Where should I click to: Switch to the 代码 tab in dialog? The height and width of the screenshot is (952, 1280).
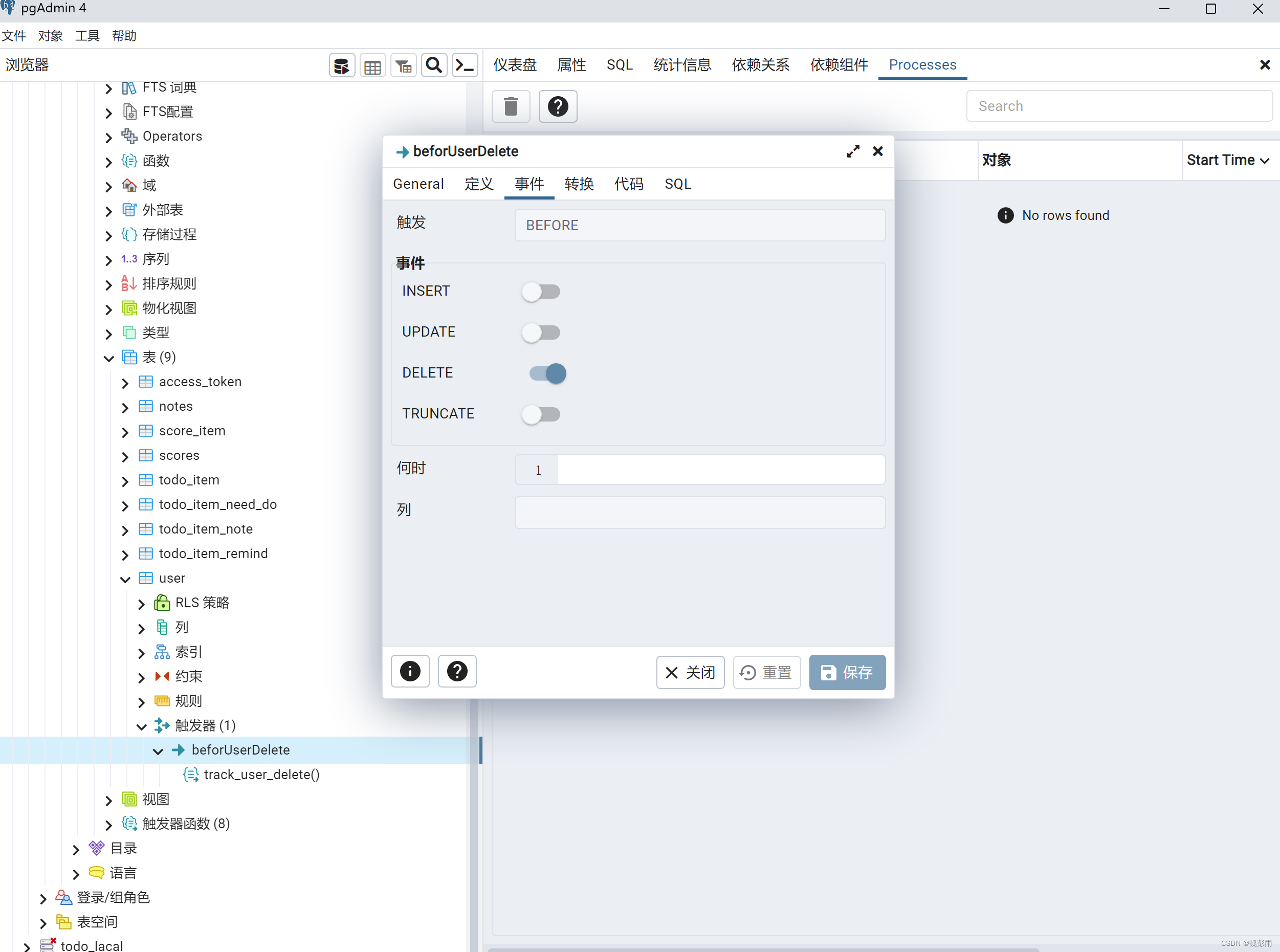tap(628, 184)
